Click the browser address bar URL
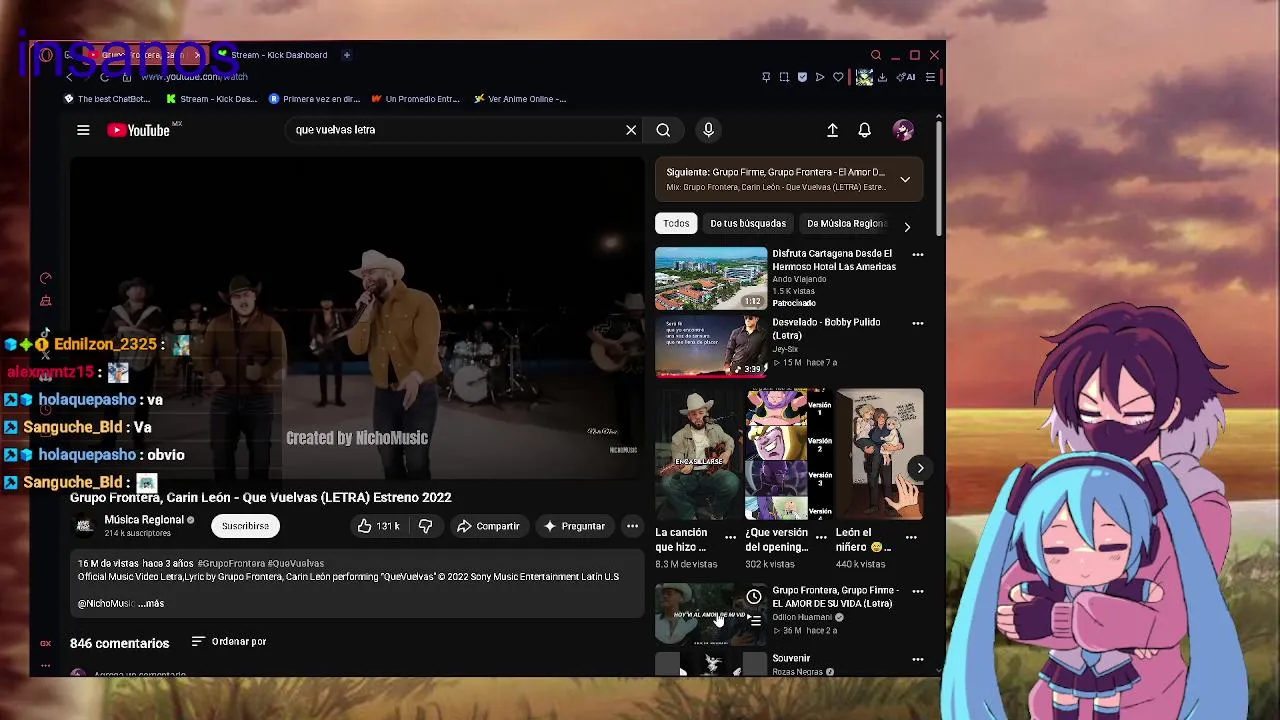The width and height of the screenshot is (1280, 720). coord(194,77)
